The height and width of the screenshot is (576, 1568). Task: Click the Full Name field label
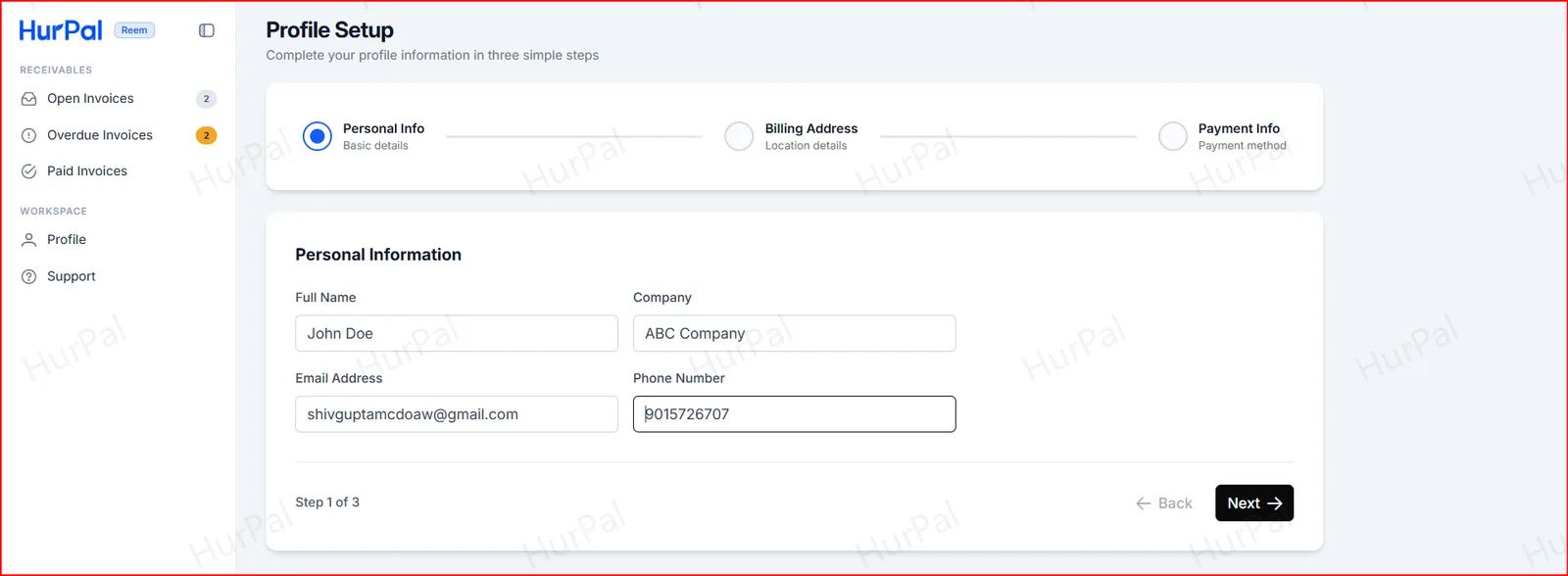(x=325, y=298)
